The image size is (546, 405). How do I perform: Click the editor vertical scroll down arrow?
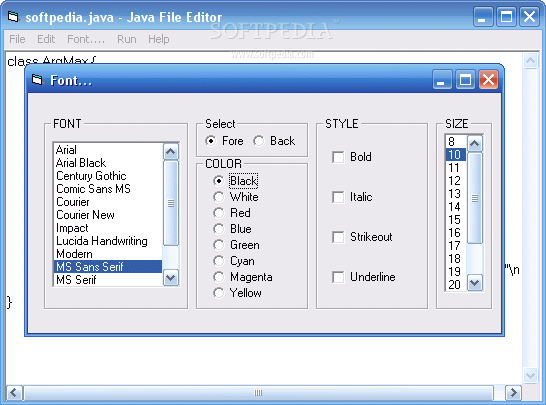click(530, 375)
